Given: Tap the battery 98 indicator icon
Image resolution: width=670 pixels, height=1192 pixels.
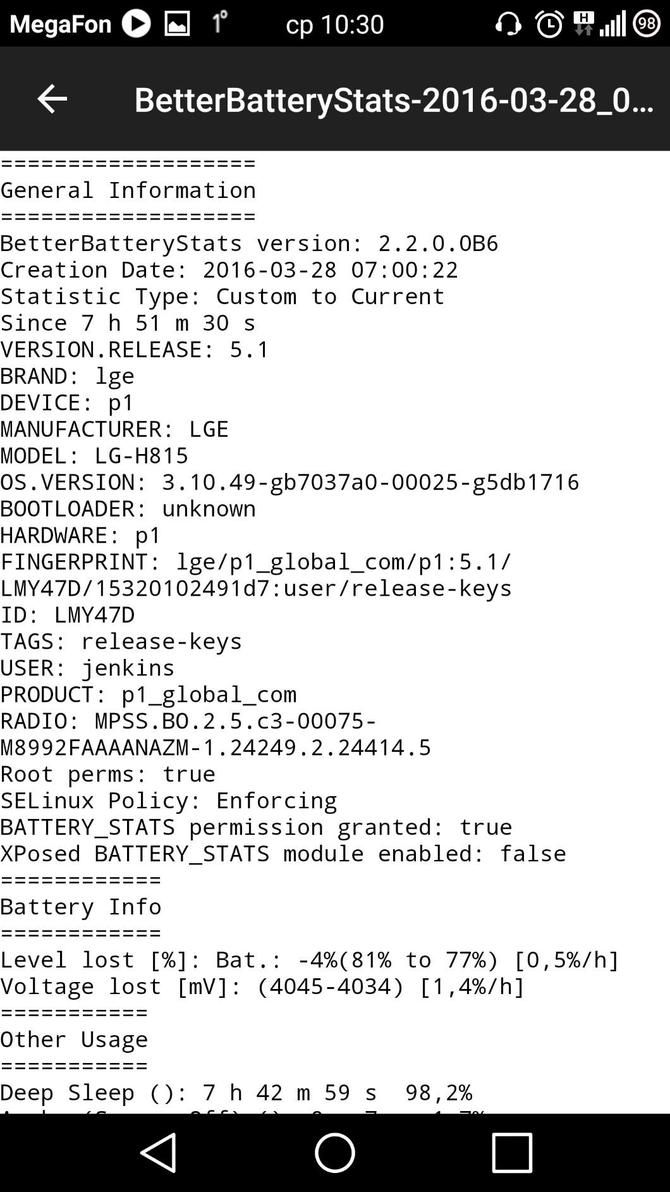Looking at the screenshot, I should point(647,23).
